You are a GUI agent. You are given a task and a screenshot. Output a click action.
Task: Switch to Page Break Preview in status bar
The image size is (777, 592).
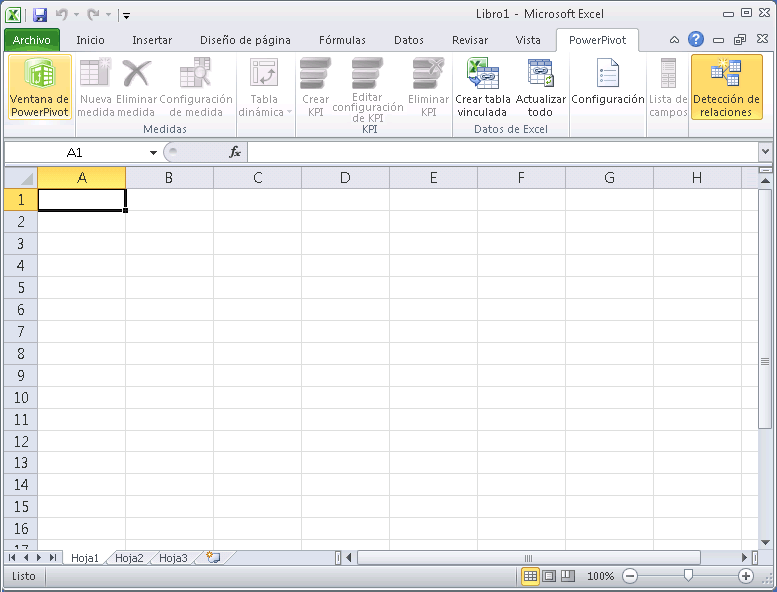[x=567, y=576]
